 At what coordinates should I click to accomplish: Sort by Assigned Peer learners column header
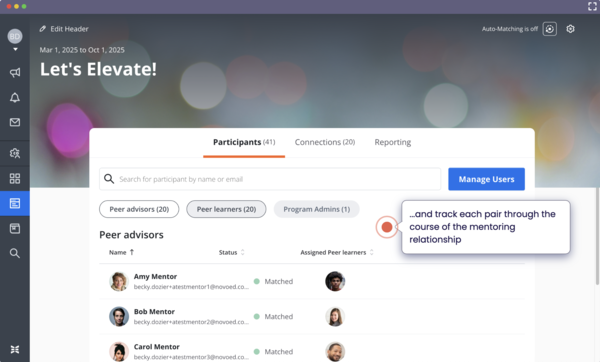point(337,253)
